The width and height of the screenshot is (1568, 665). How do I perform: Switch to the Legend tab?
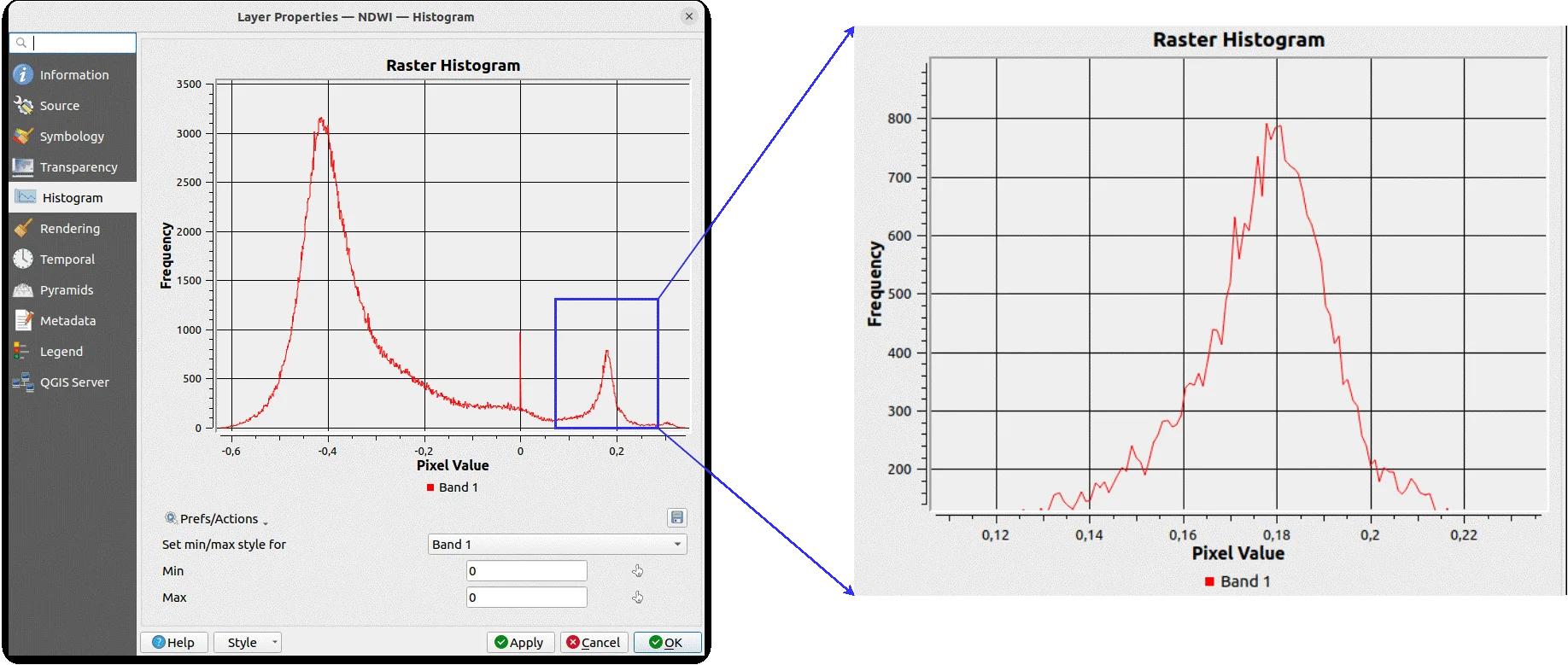pos(61,352)
